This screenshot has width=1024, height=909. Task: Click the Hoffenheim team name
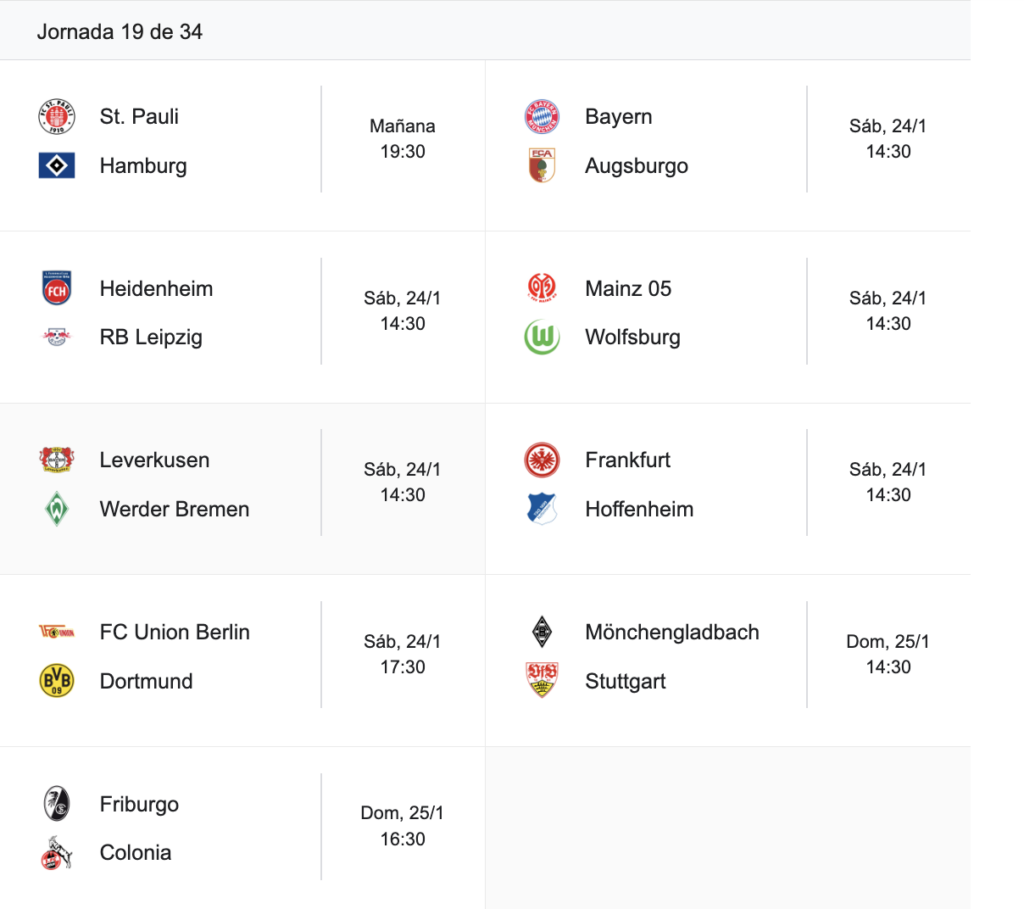(x=639, y=509)
